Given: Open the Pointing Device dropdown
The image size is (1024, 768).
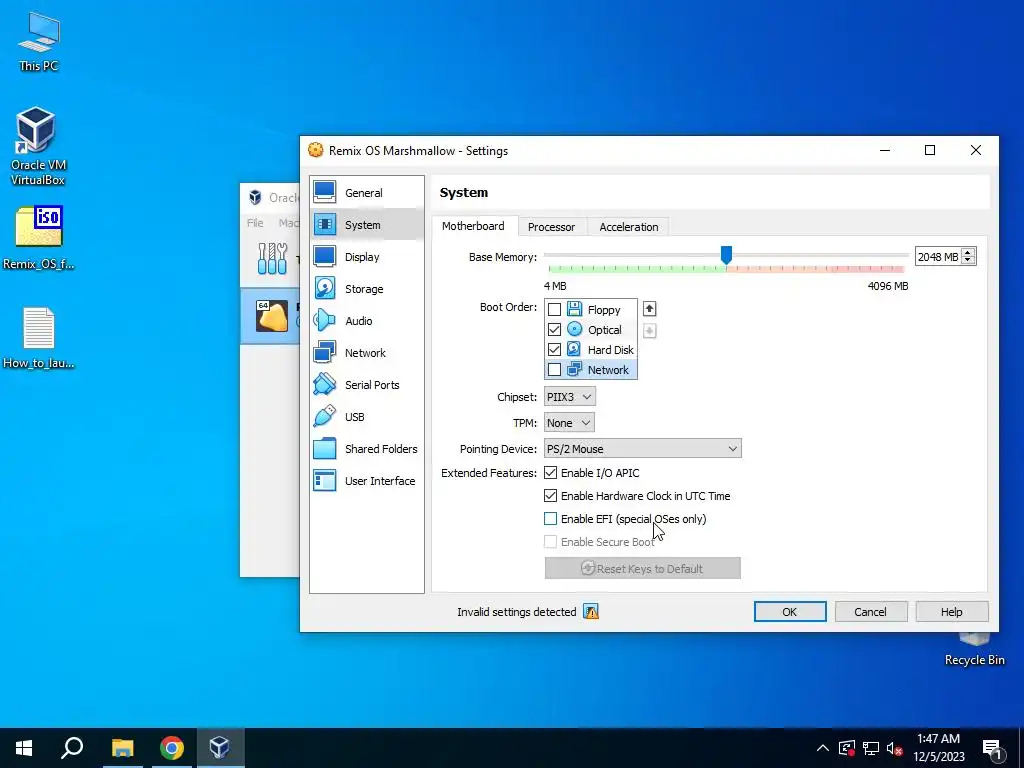Looking at the screenshot, I should (643, 449).
